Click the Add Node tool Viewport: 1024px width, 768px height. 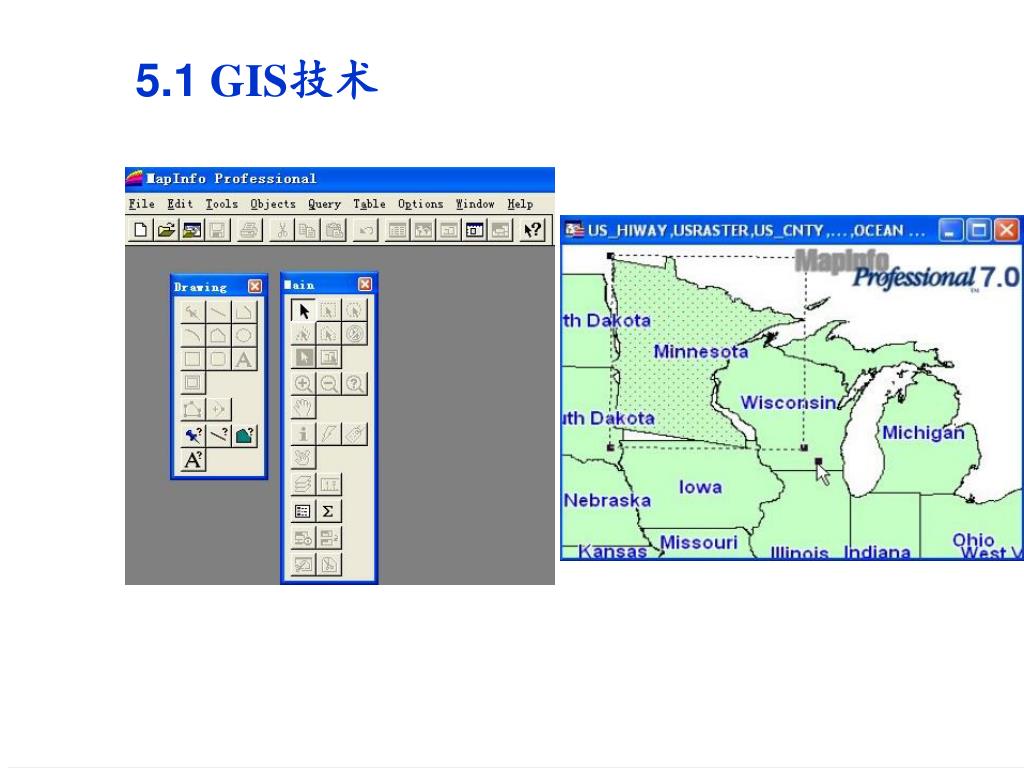218,409
